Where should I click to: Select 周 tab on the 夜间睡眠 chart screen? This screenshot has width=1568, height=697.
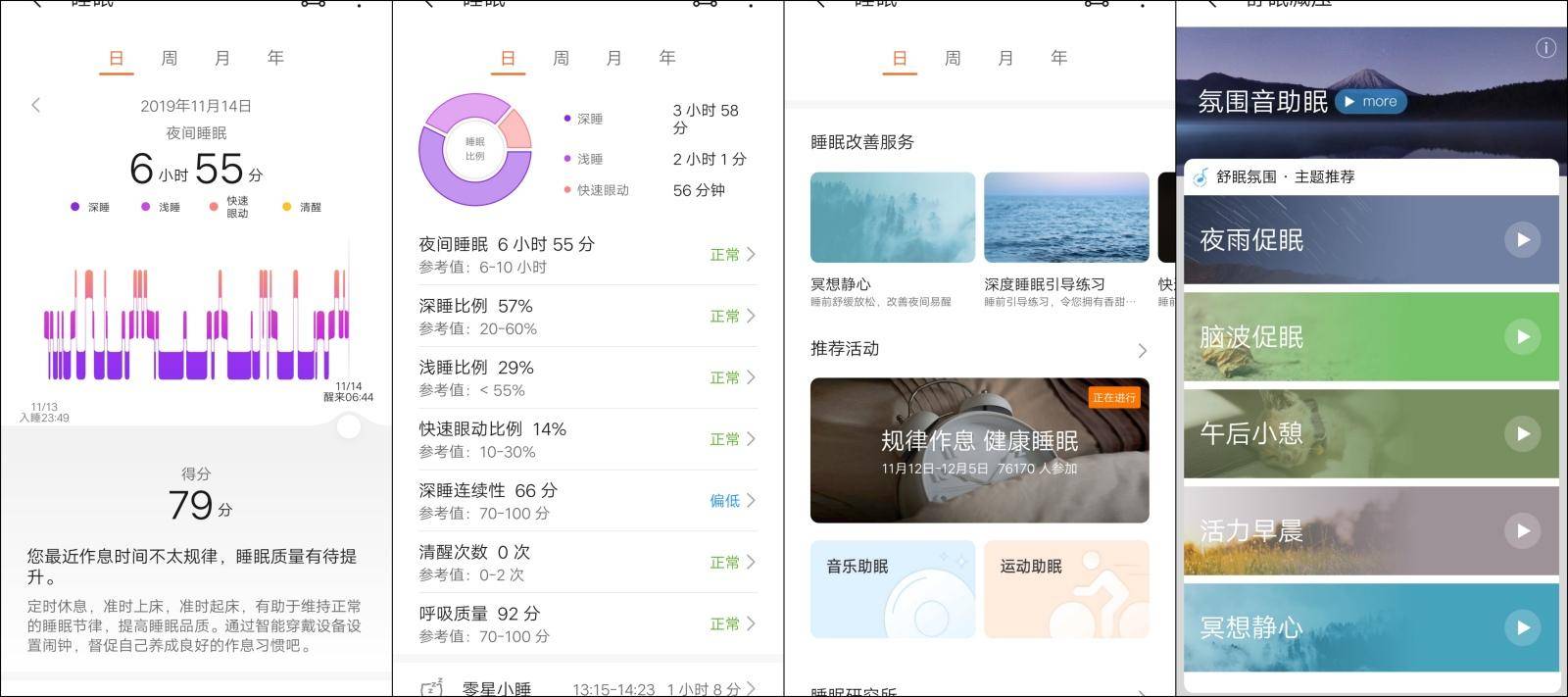(x=169, y=58)
